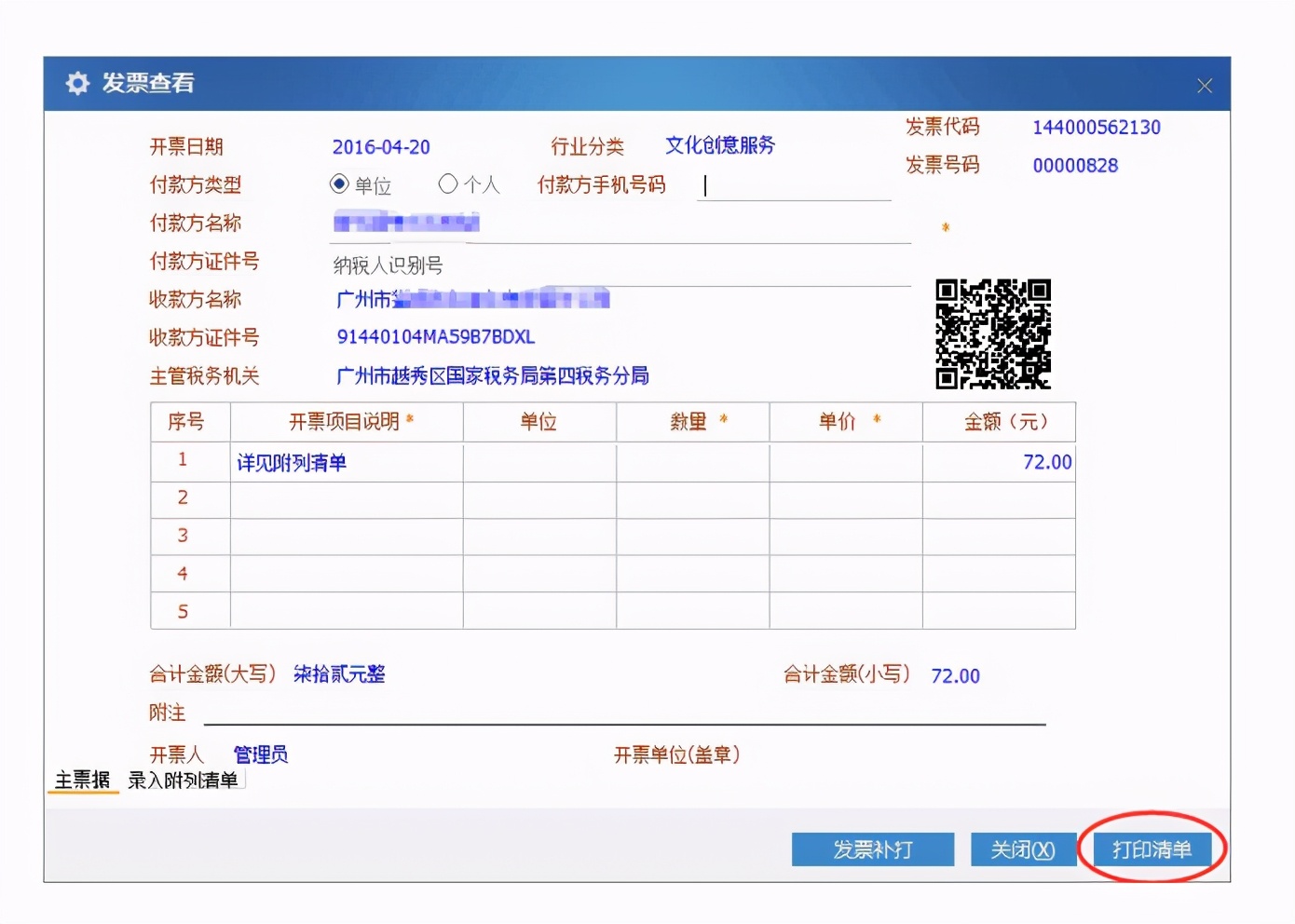Viewport: 1295px width, 924px height.
Task: Click the 主管税务机关 tax bureau name
Action: click(491, 376)
